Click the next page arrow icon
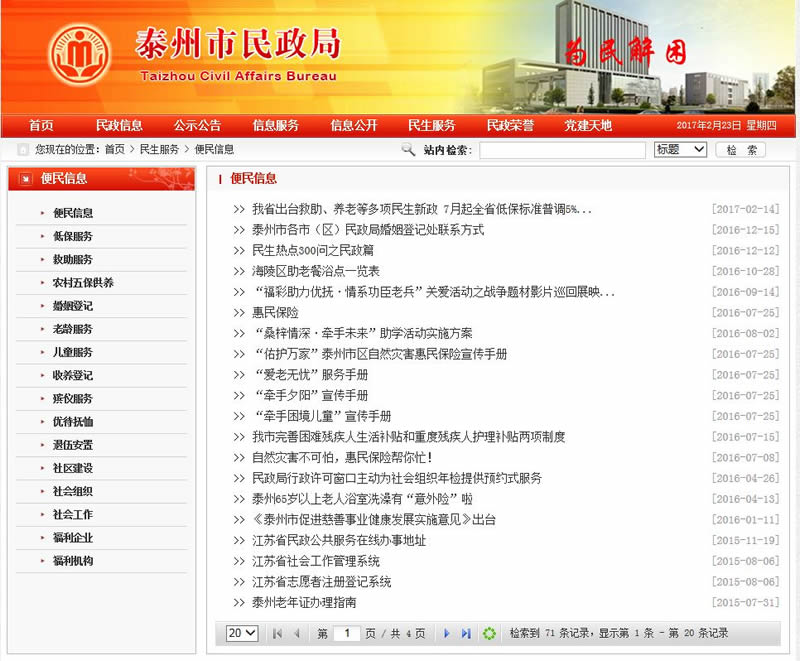Screen dimensions: 800x661 pyautogui.click(x=447, y=633)
